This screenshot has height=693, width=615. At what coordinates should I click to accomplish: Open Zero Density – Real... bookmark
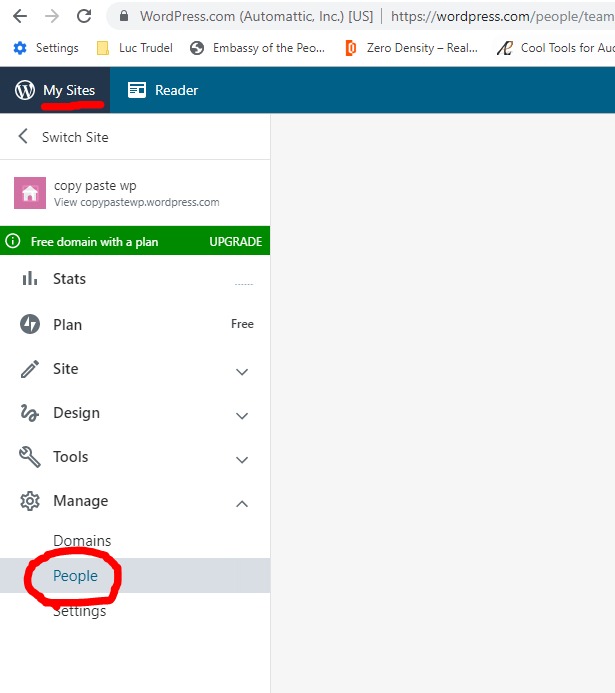click(412, 48)
